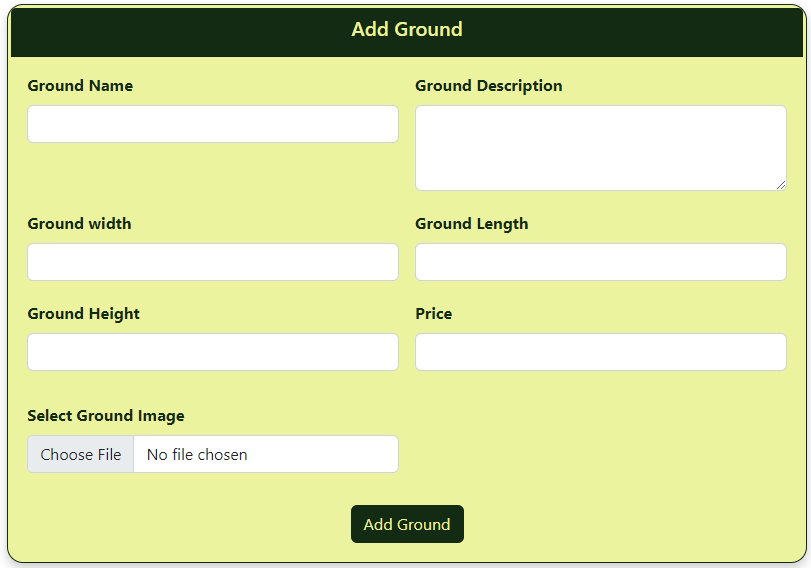811x568 pixels.
Task: Click the "Ground Length" label
Action: pyautogui.click(x=472, y=224)
